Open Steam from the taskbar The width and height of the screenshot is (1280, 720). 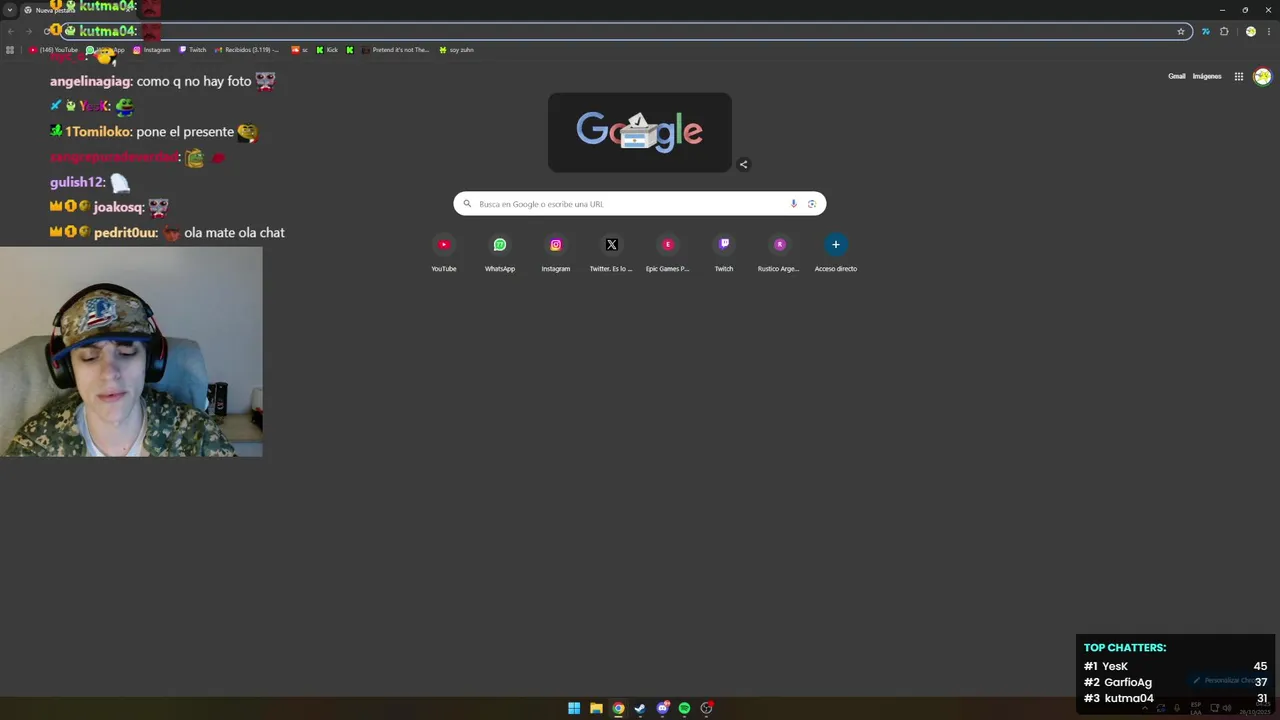point(640,708)
